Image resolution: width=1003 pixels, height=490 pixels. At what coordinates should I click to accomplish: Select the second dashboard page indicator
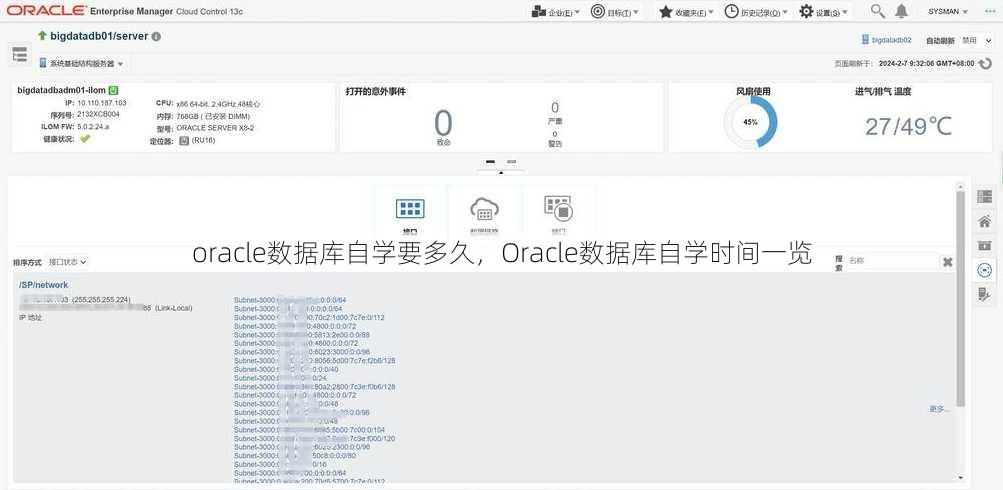[511, 162]
